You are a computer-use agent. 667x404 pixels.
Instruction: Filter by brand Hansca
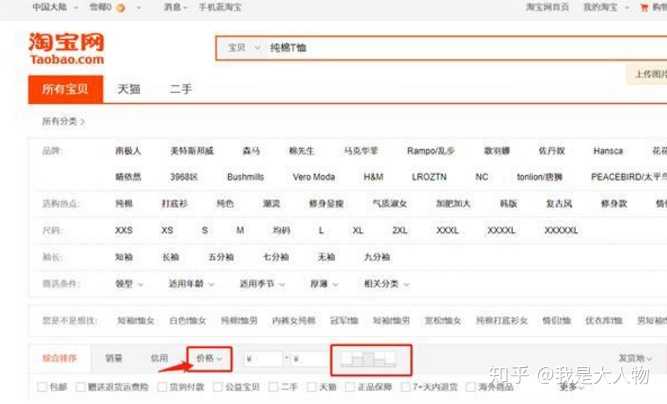pos(608,151)
